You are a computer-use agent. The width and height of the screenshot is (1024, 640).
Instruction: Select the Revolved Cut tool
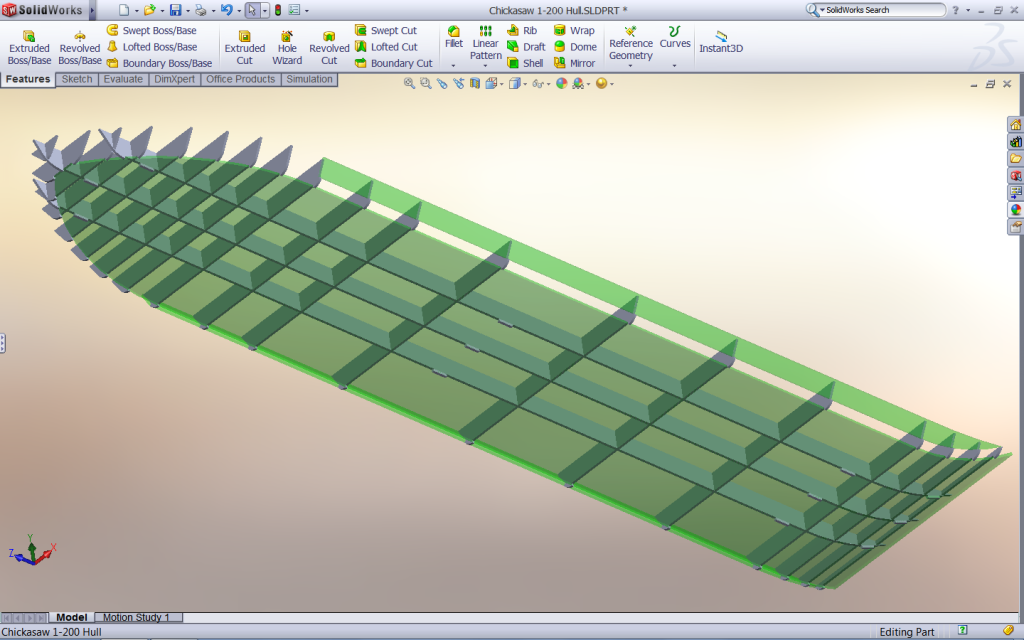[x=329, y=48]
